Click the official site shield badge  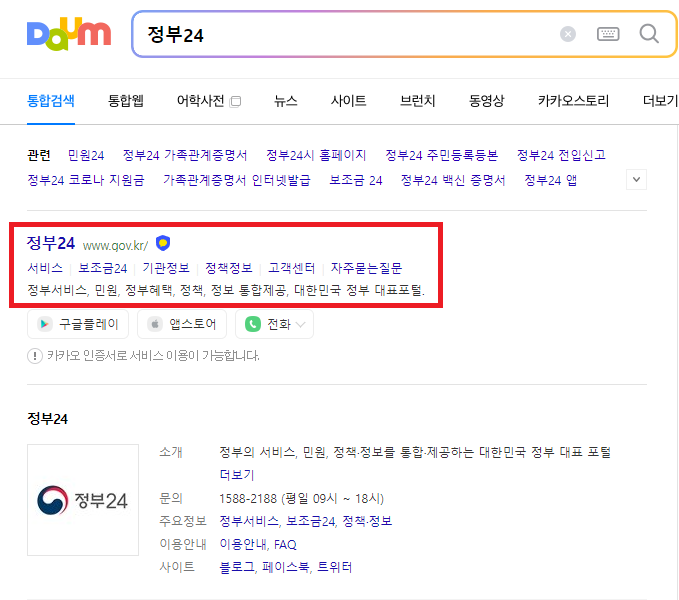(163, 243)
